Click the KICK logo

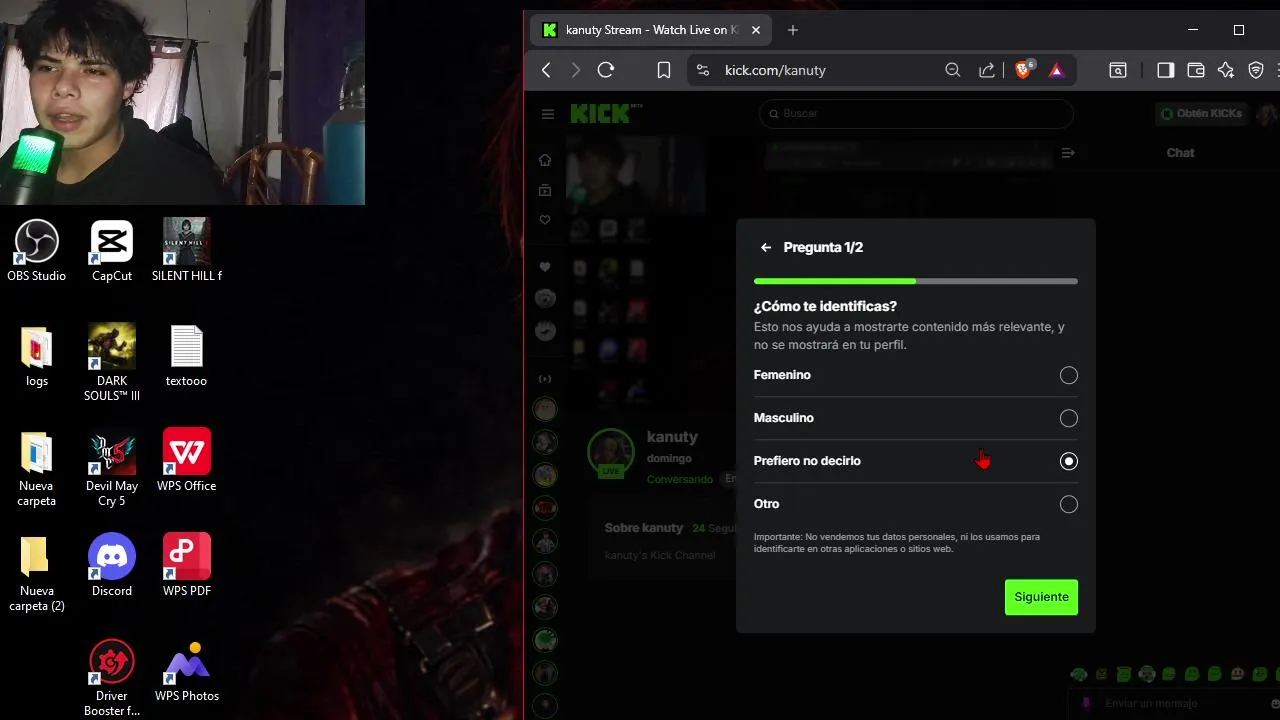coord(601,114)
